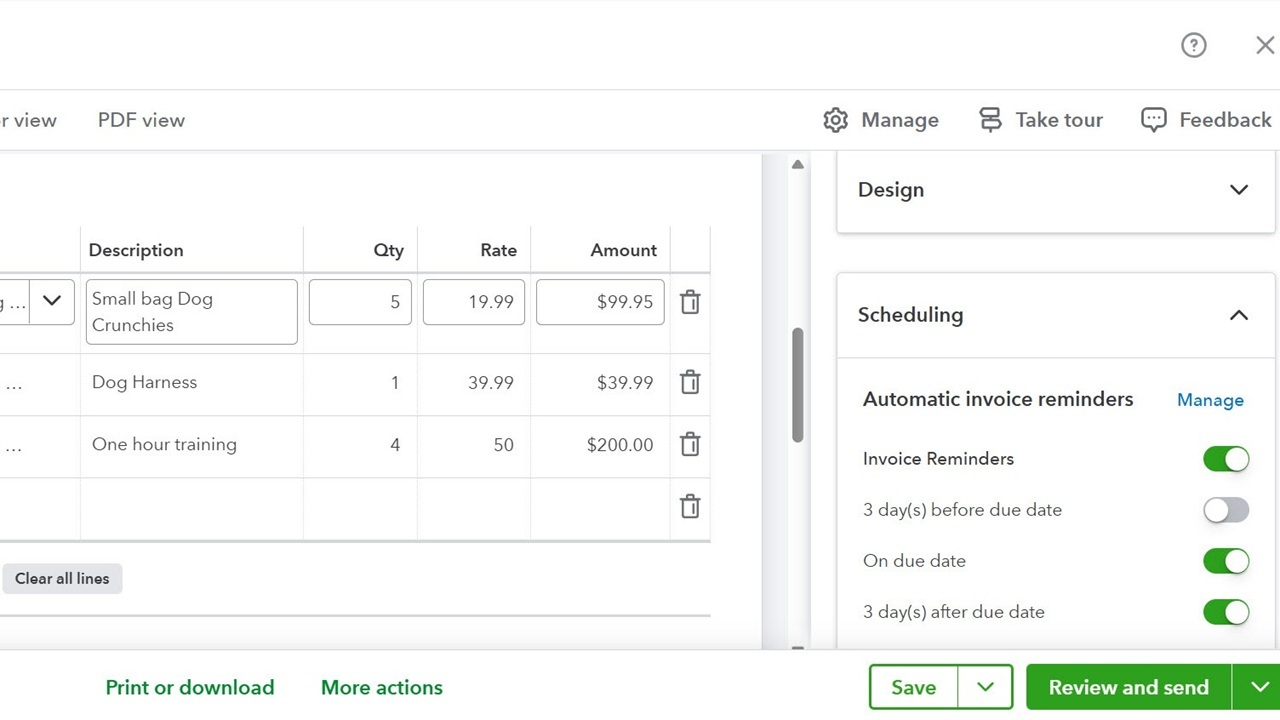Click rate 50 in One hour training row
The image size is (1280, 720).
pyautogui.click(x=474, y=445)
